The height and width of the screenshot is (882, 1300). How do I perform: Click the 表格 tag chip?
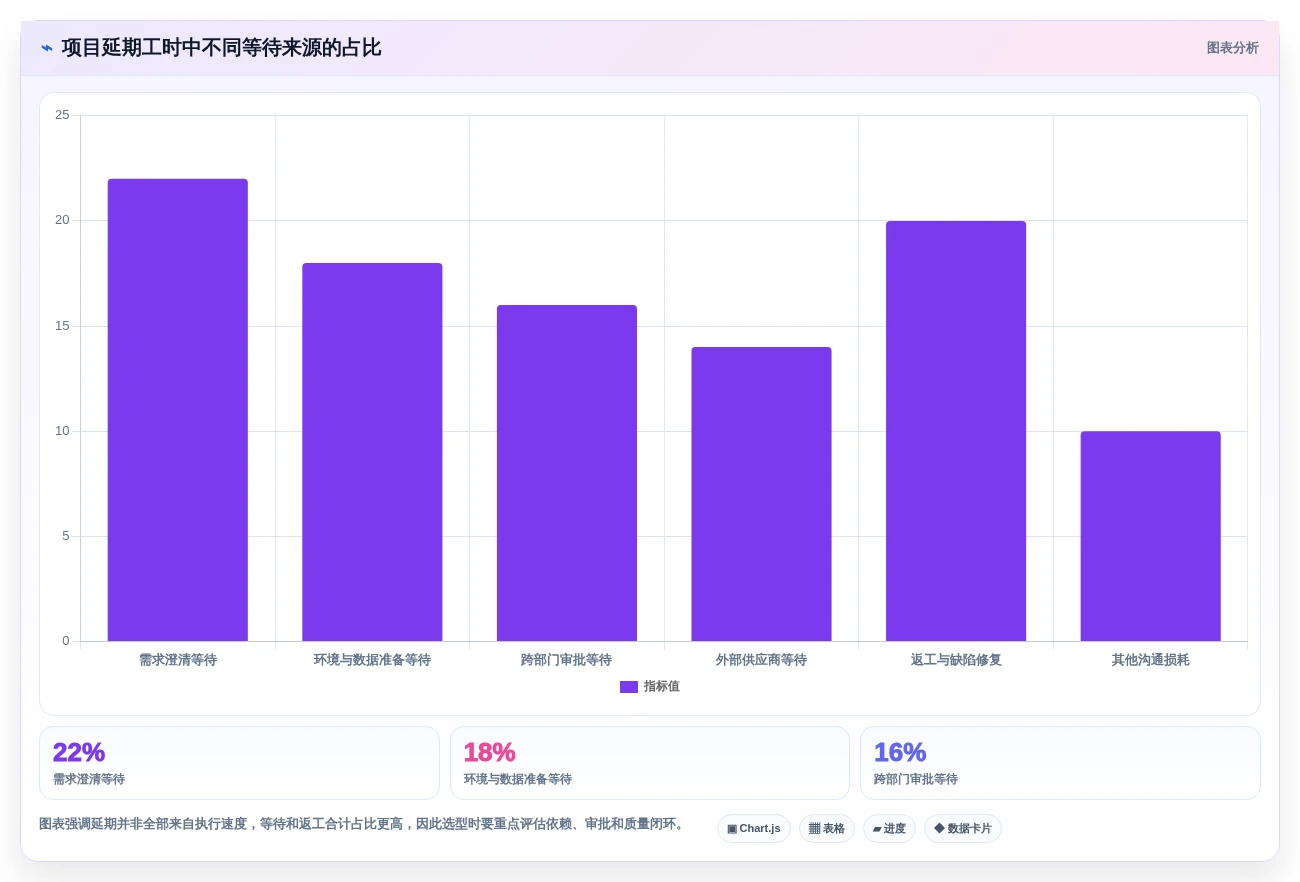point(827,829)
